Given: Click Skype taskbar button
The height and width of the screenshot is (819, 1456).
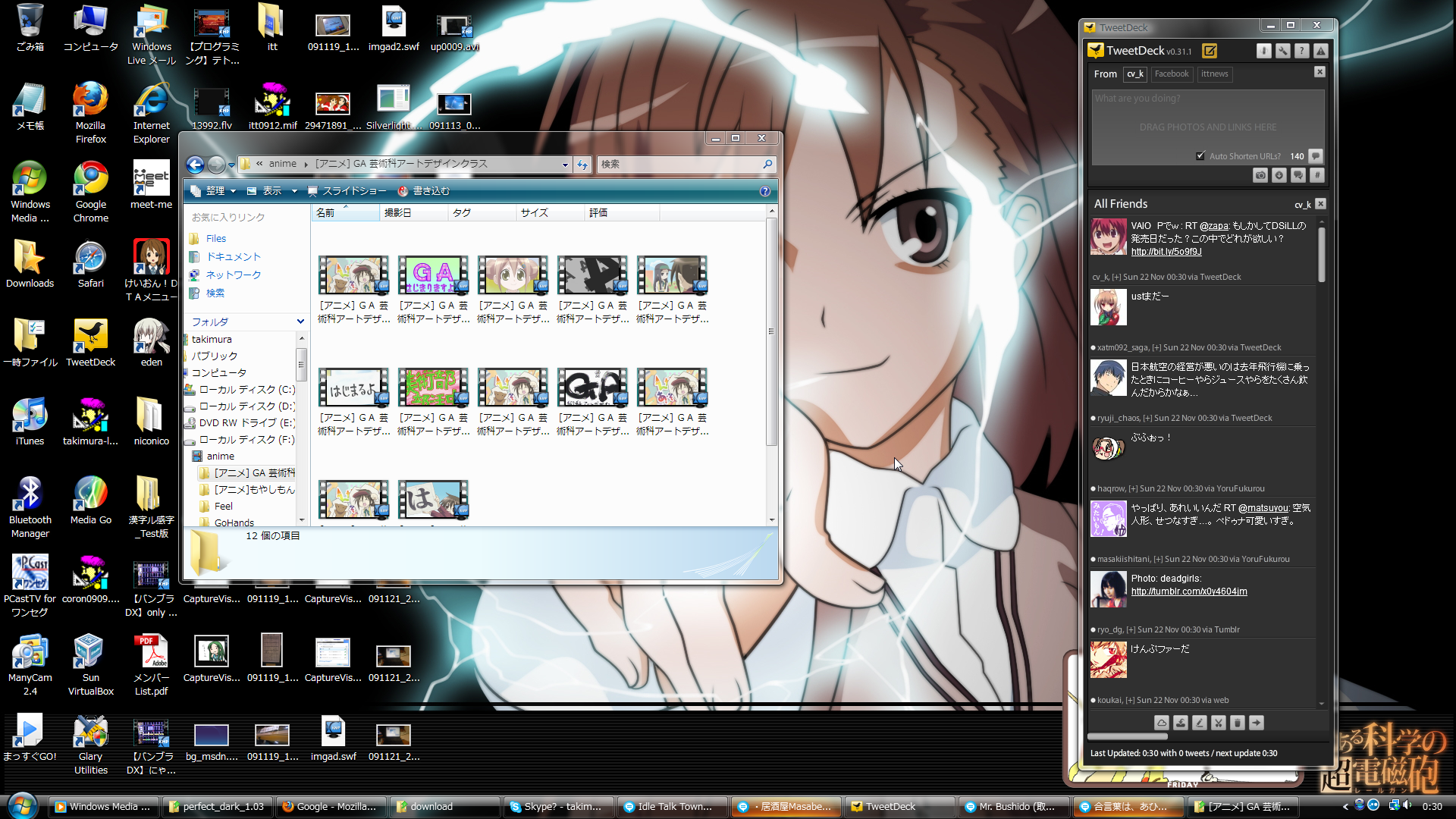Looking at the screenshot, I should pyautogui.click(x=557, y=807).
